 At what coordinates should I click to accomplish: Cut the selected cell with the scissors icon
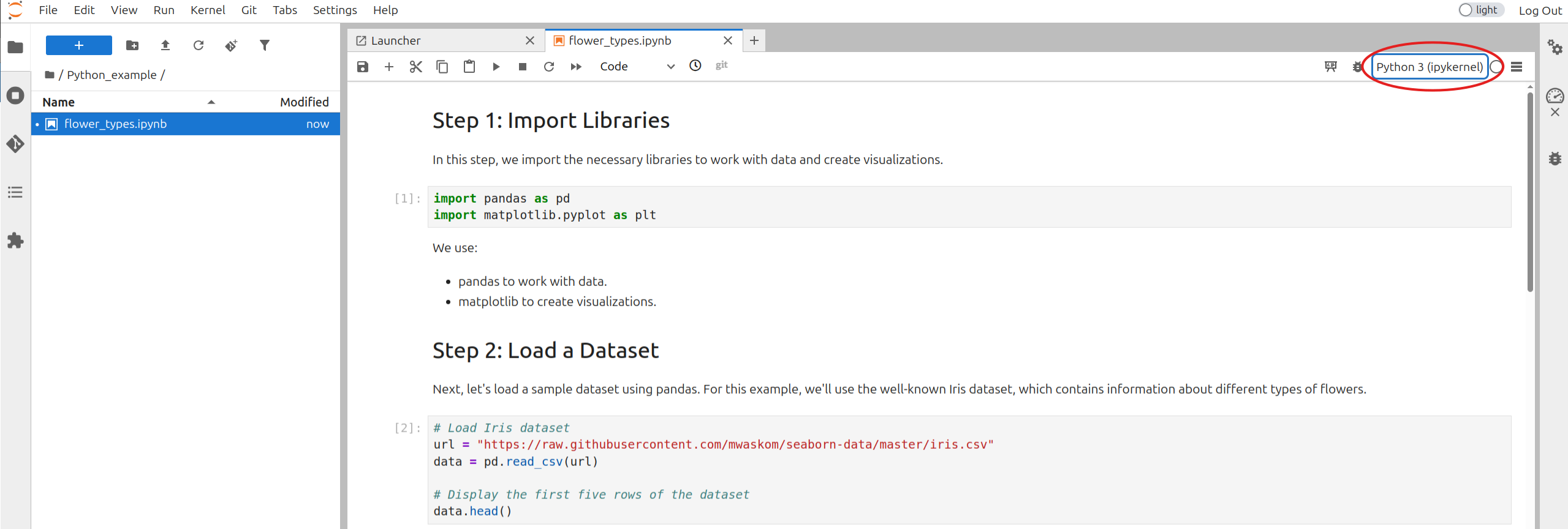415,67
